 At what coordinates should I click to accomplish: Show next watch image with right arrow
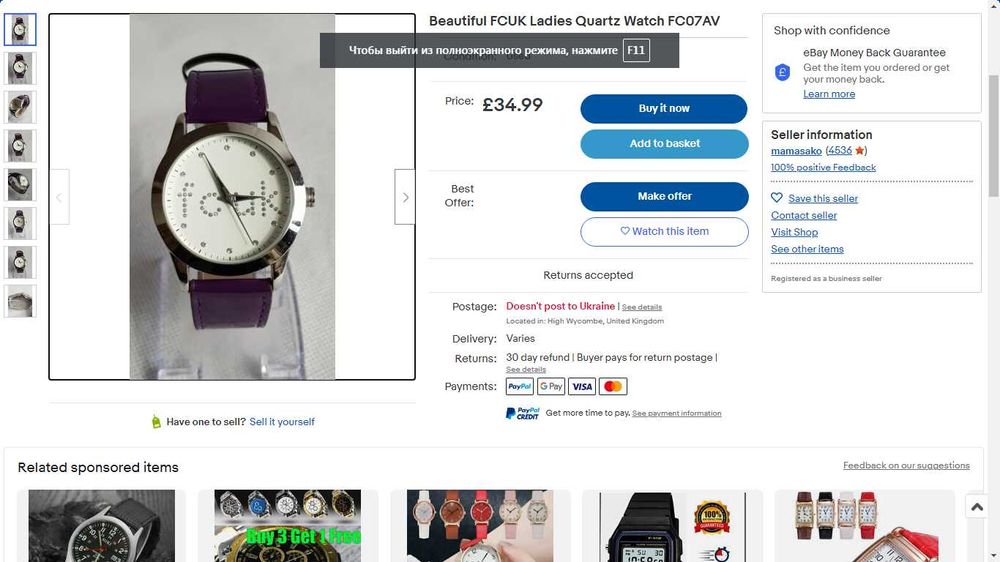click(x=405, y=197)
